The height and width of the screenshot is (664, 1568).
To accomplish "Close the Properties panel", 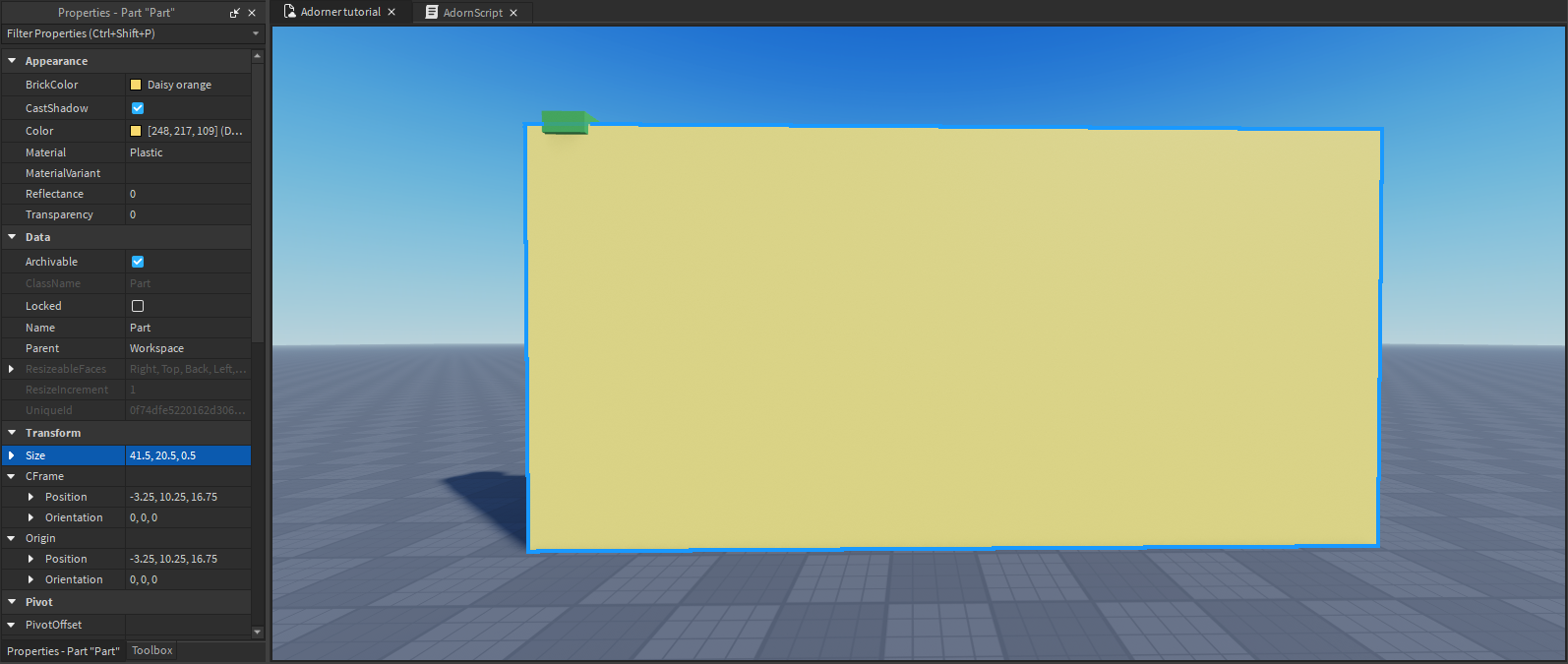I will [252, 13].
